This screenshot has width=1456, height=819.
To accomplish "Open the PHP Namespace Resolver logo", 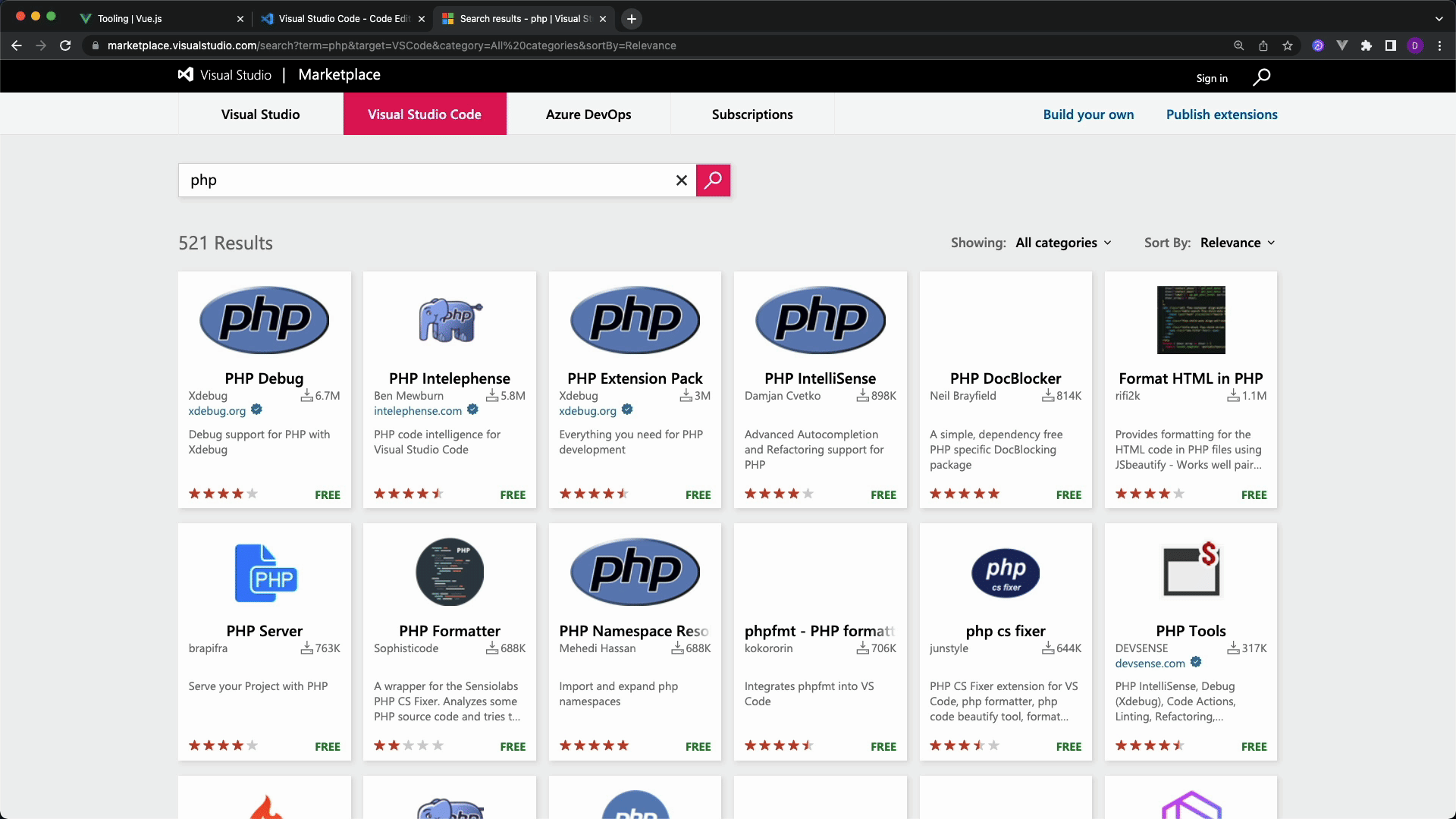I will 635,572.
